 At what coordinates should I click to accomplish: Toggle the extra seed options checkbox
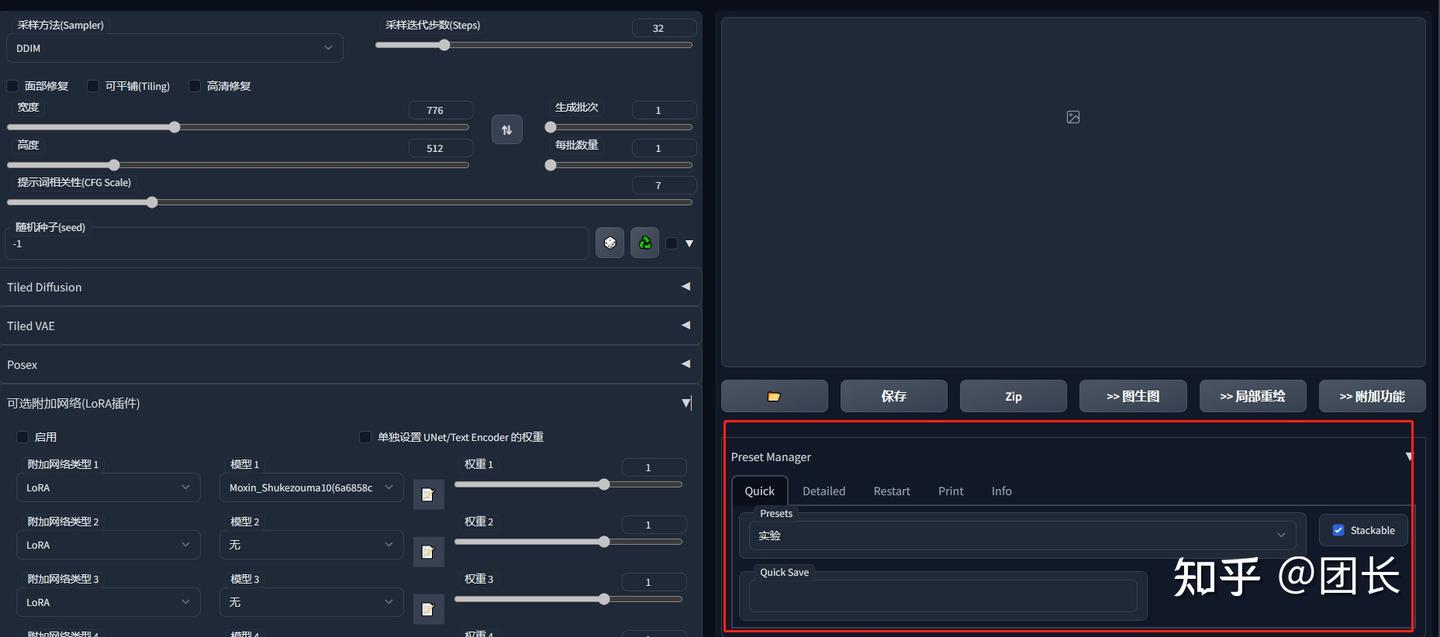tap(671, 243)
